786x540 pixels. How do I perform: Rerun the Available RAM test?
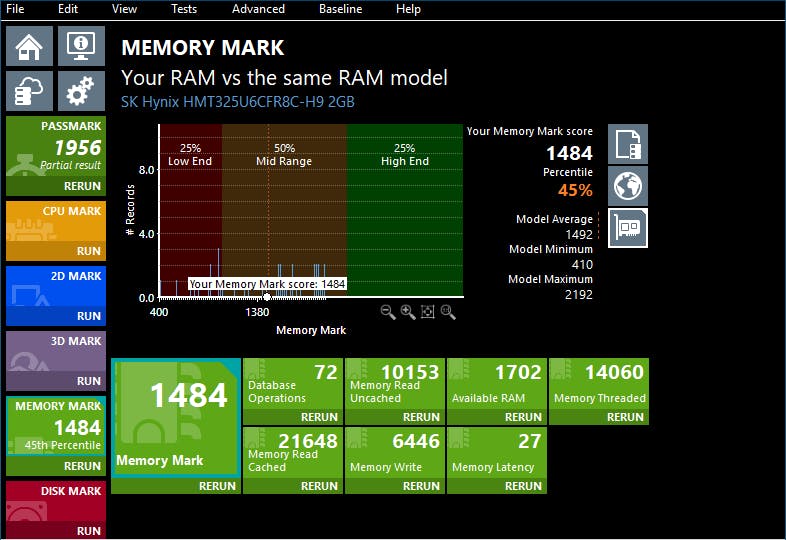tap(523, 417)
